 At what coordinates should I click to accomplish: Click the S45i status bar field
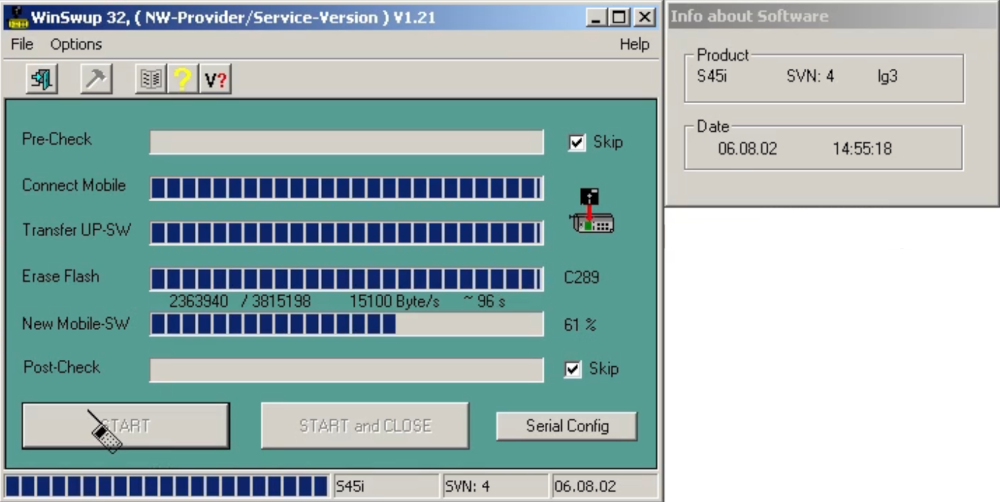tap(384, 487)
